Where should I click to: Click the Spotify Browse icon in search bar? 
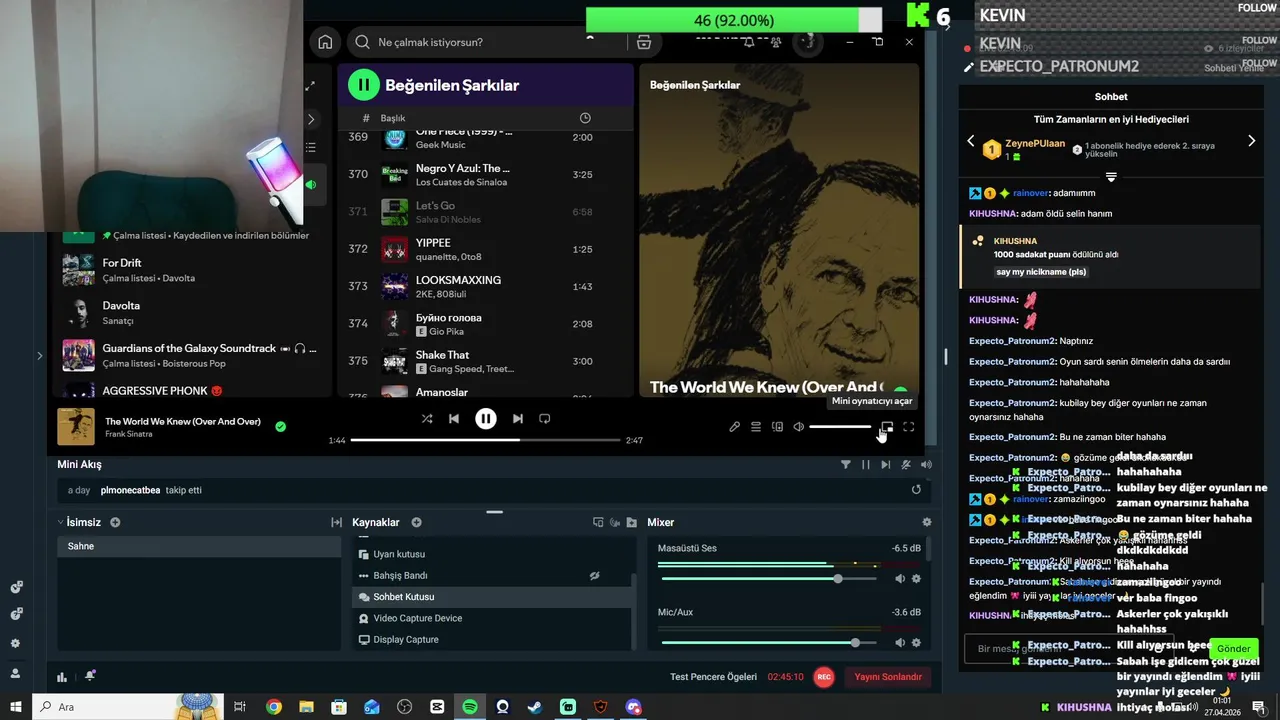coord(644,42)
